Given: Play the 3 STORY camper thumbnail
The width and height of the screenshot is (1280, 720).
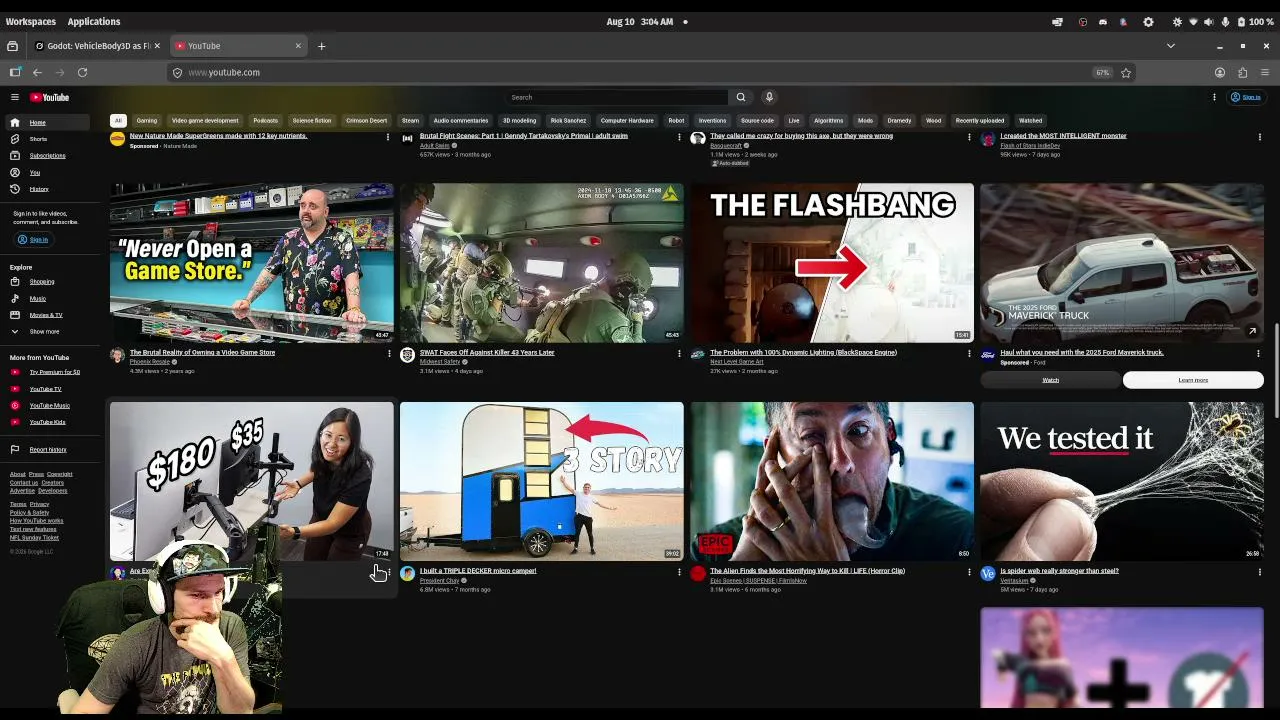Looking at the screenshot, I should [542, 481].
